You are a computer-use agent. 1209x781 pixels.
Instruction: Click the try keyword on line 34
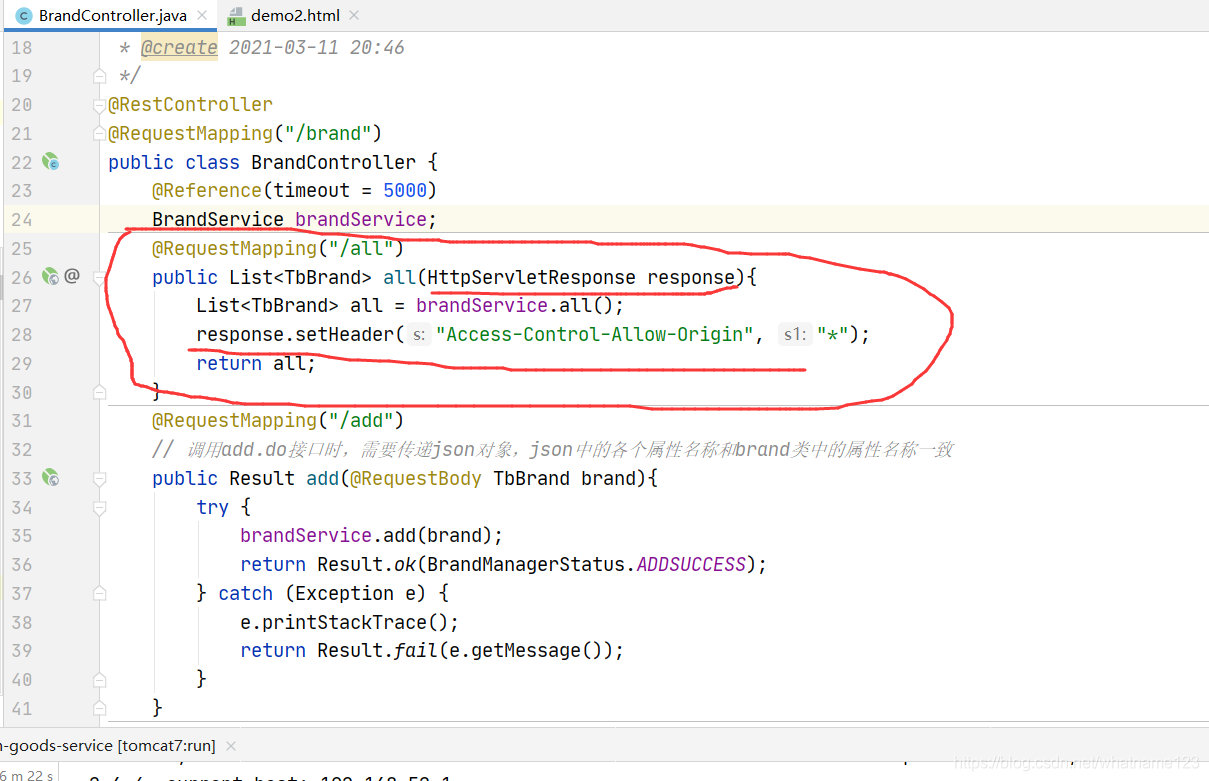[213, 507]
